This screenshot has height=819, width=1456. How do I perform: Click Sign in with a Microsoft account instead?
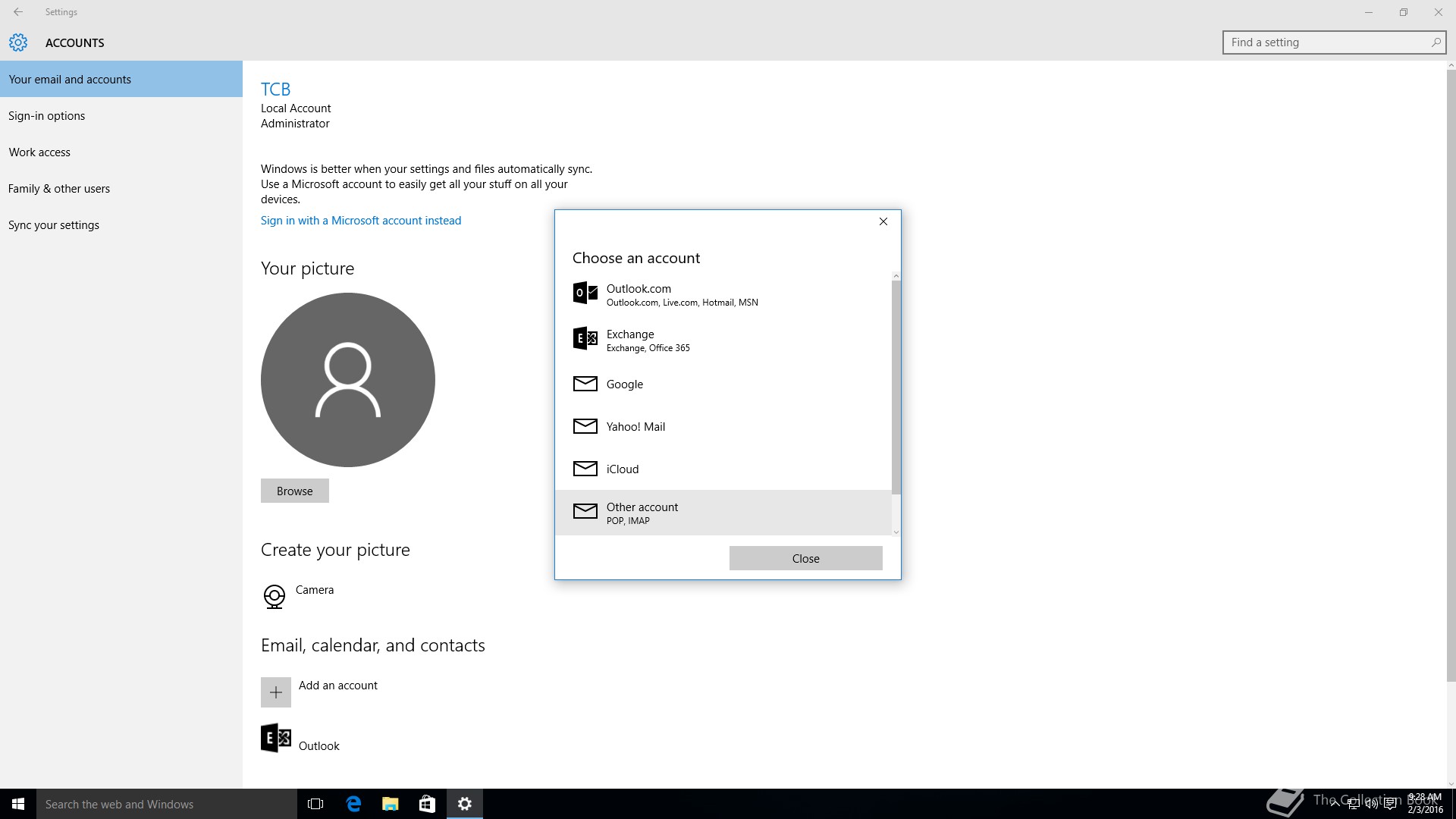tap(361, 221)
